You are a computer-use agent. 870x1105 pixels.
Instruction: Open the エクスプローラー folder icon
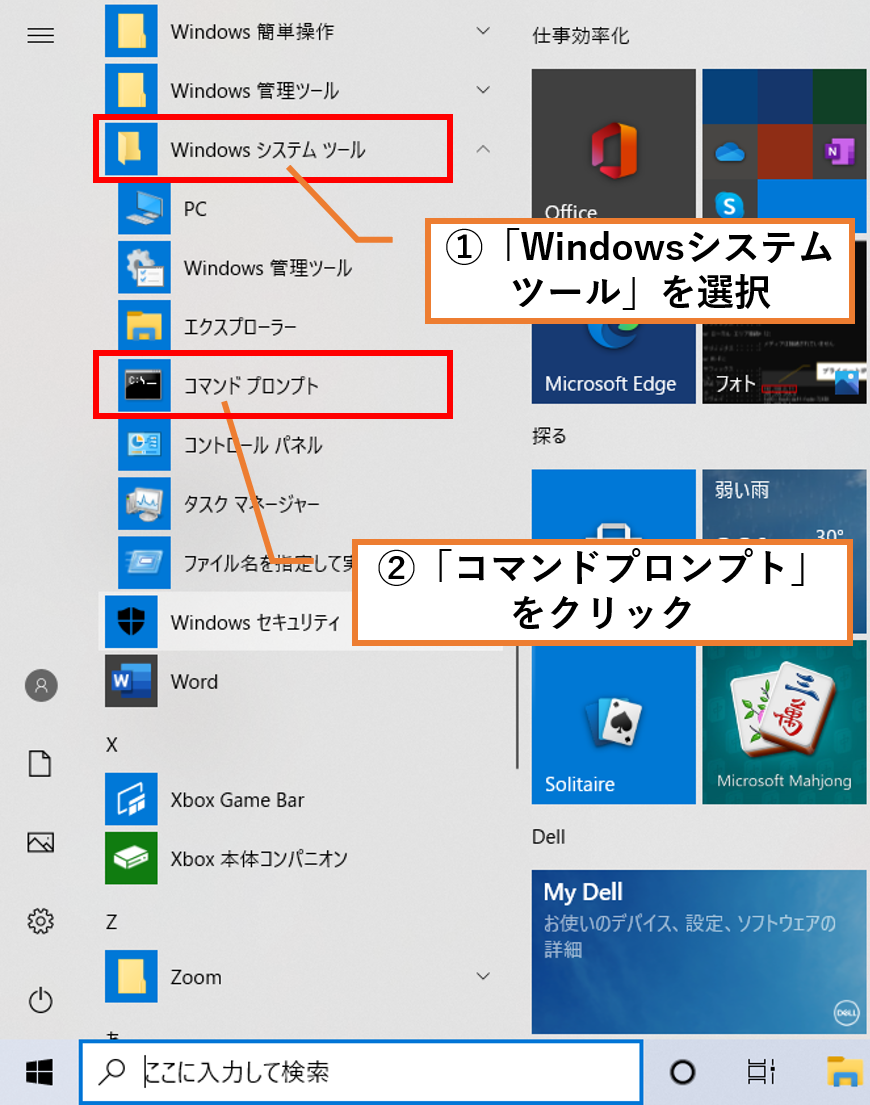[x=144, y=327]
